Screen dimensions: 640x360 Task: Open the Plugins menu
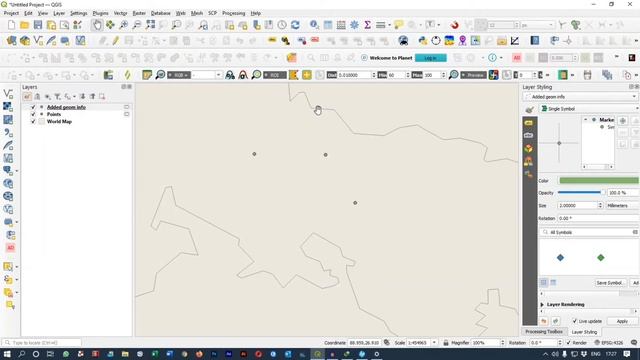tap(100, 13)
